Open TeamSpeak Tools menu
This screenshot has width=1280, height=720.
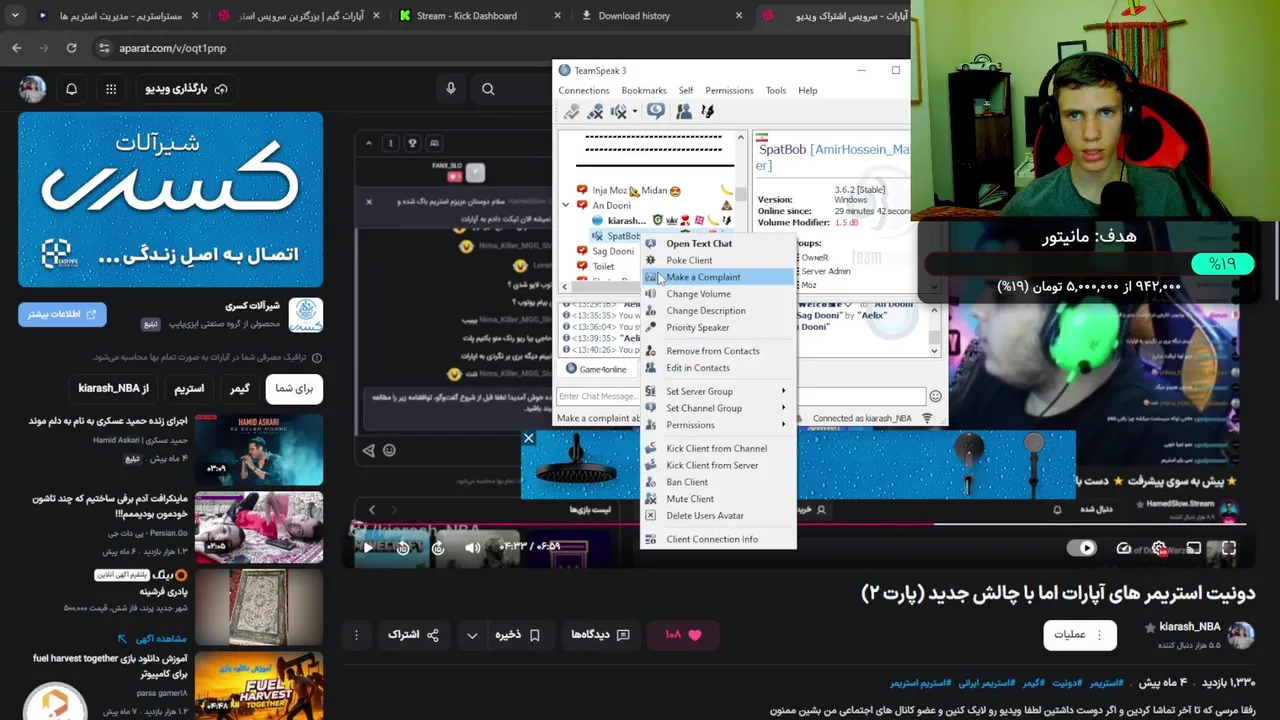point(776,90)
